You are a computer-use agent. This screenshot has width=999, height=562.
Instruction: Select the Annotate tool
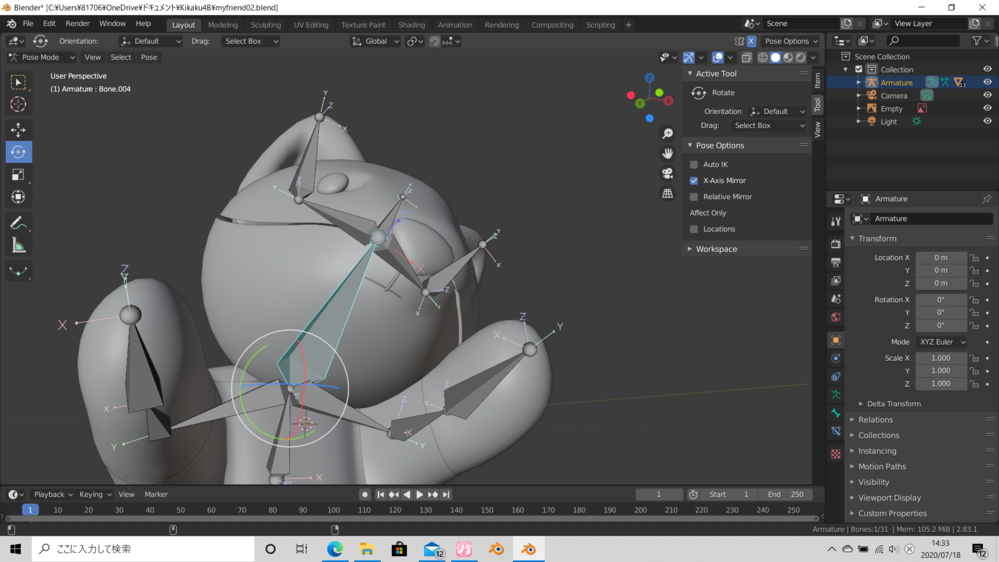[18, 223]
